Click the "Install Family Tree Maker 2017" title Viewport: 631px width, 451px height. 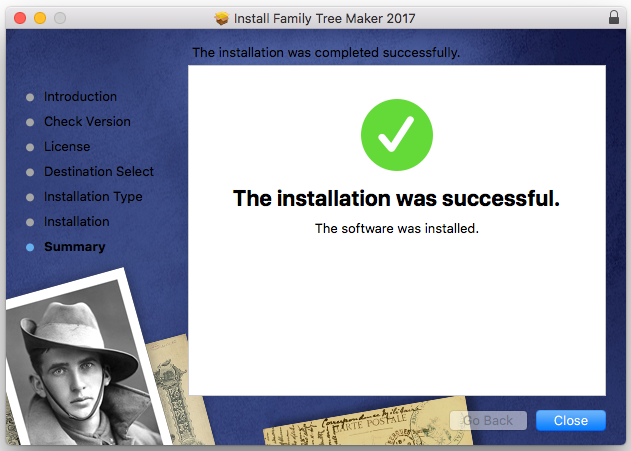[324, 19]
